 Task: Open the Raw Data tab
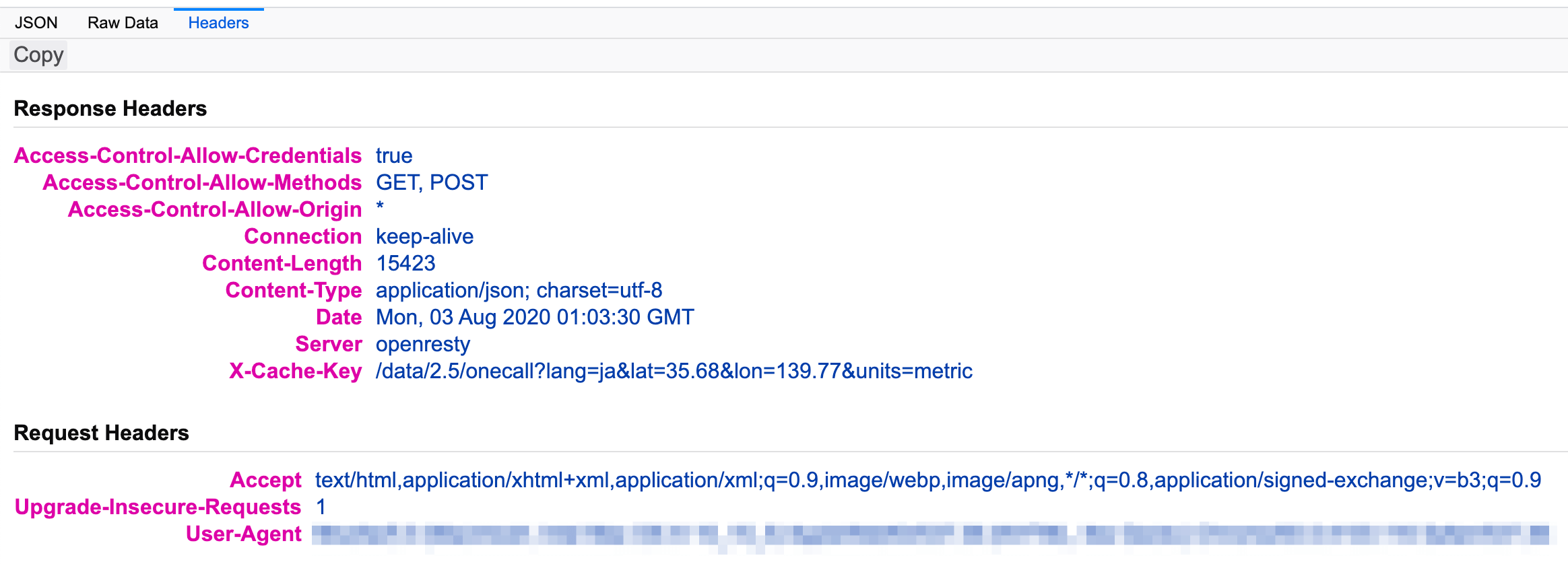(x=121, y=22)
